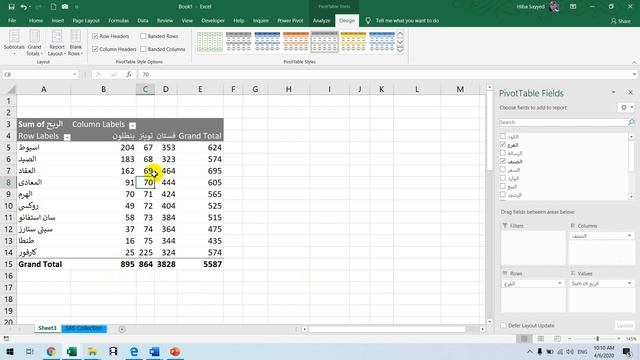The width and height of the screenshot is (640, 360).
Task: Open the Report Layout button
Action: 57,43
